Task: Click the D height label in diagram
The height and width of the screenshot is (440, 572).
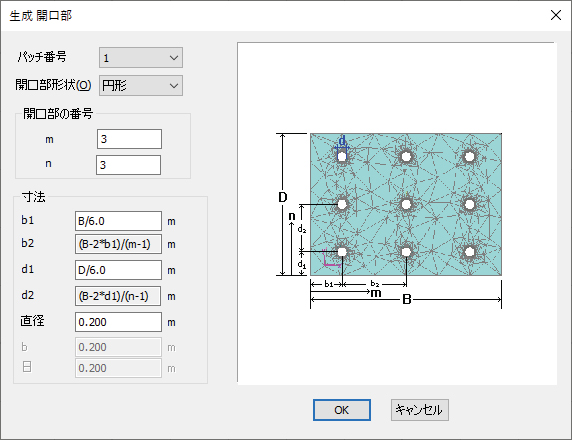Action: pos(283,197)
